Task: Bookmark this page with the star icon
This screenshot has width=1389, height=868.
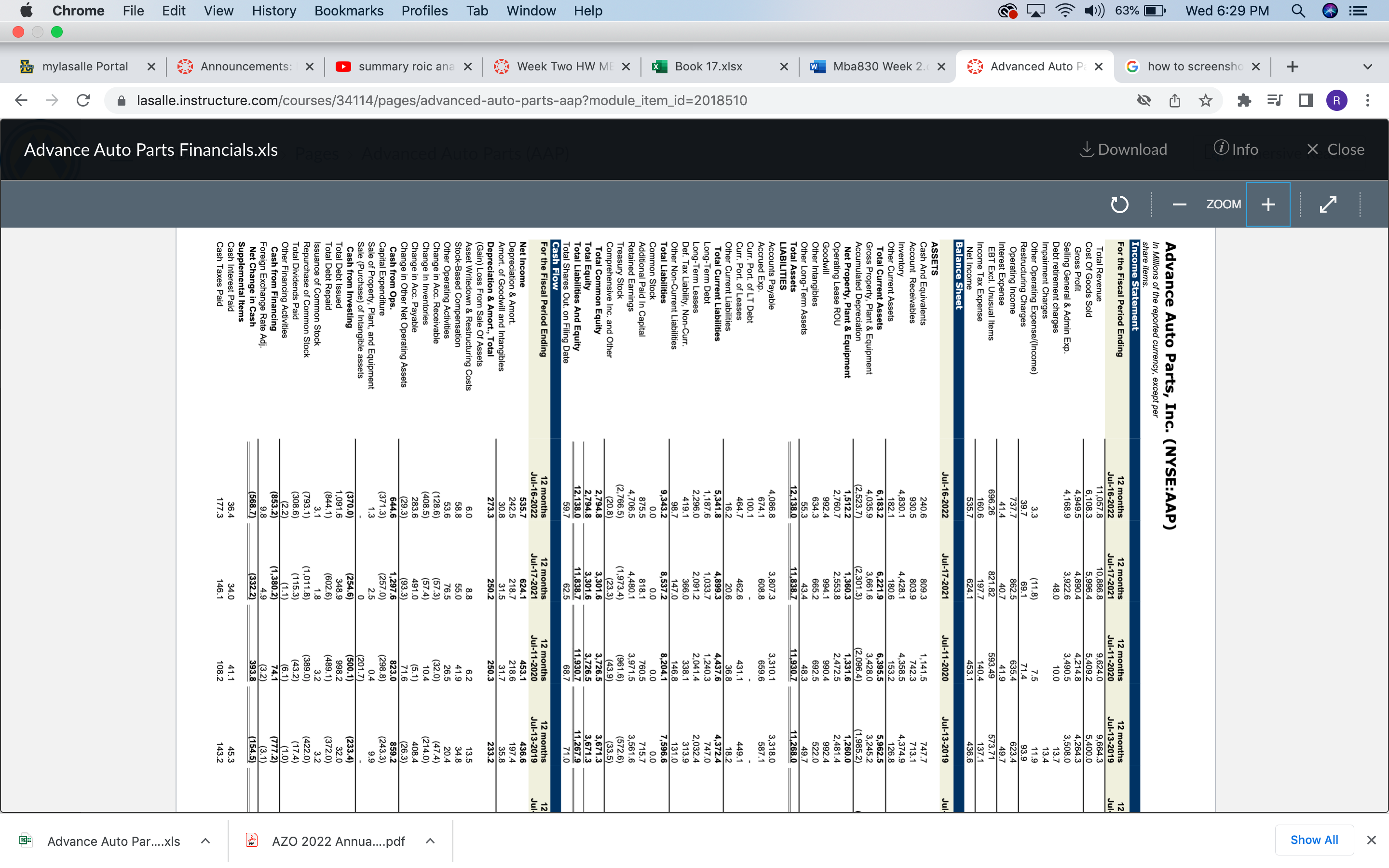Action: (1205, 100)
